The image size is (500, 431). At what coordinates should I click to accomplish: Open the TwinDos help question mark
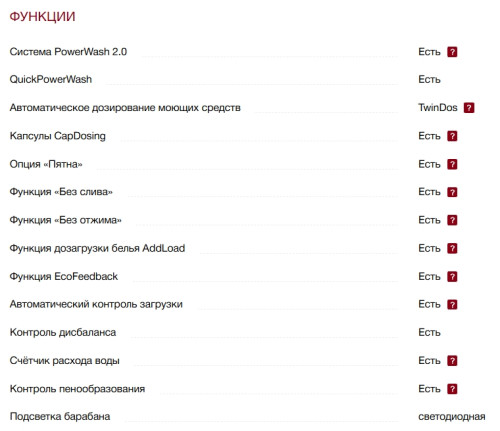coord(469,108)
